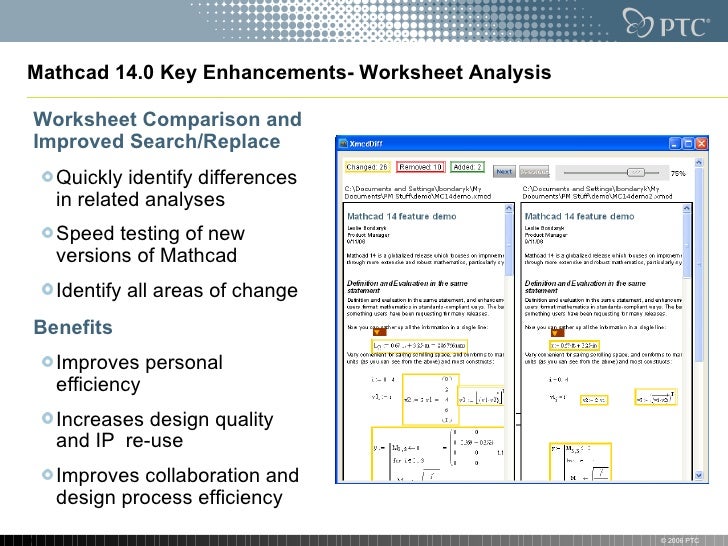Screen dimensions: 728x546
Task: Click bullet 'Identify all areas of change'
Action: (177, 291)
